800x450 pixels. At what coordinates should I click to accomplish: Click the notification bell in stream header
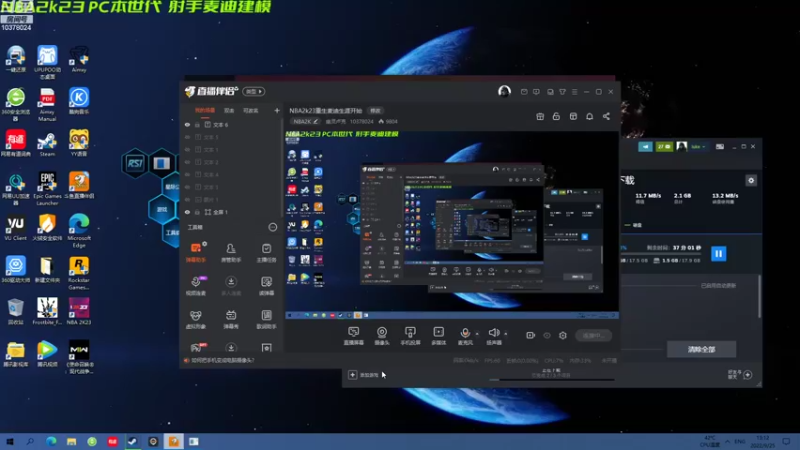(x=589, y=116)
